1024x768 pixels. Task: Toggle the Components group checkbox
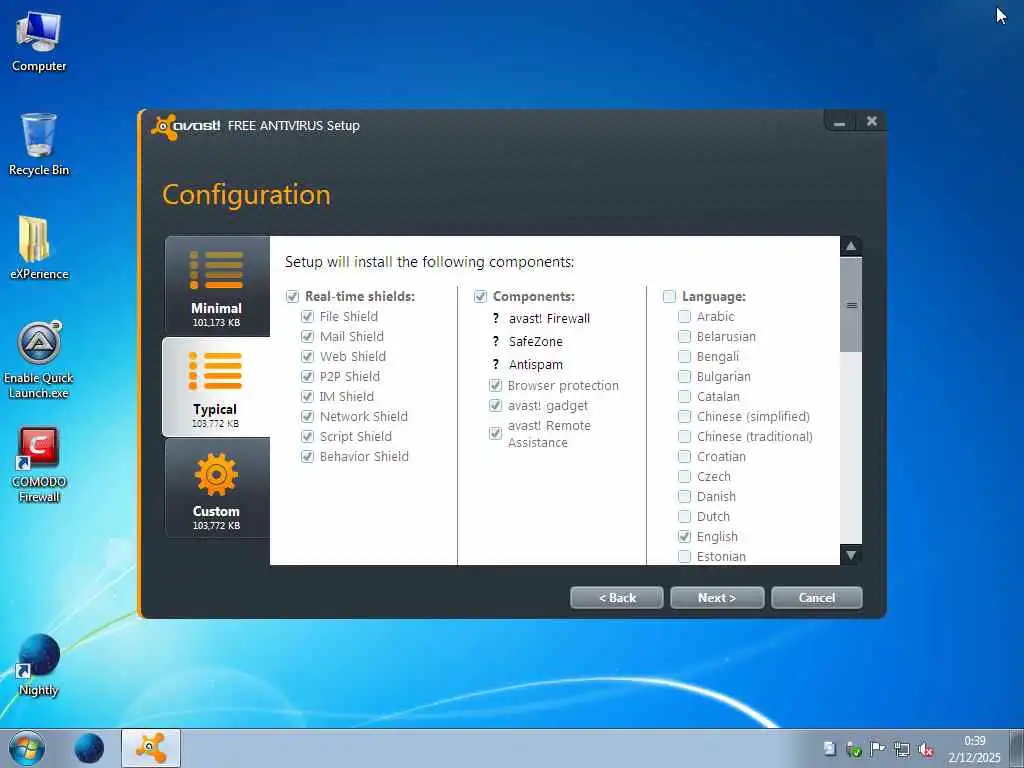[481, 296]
